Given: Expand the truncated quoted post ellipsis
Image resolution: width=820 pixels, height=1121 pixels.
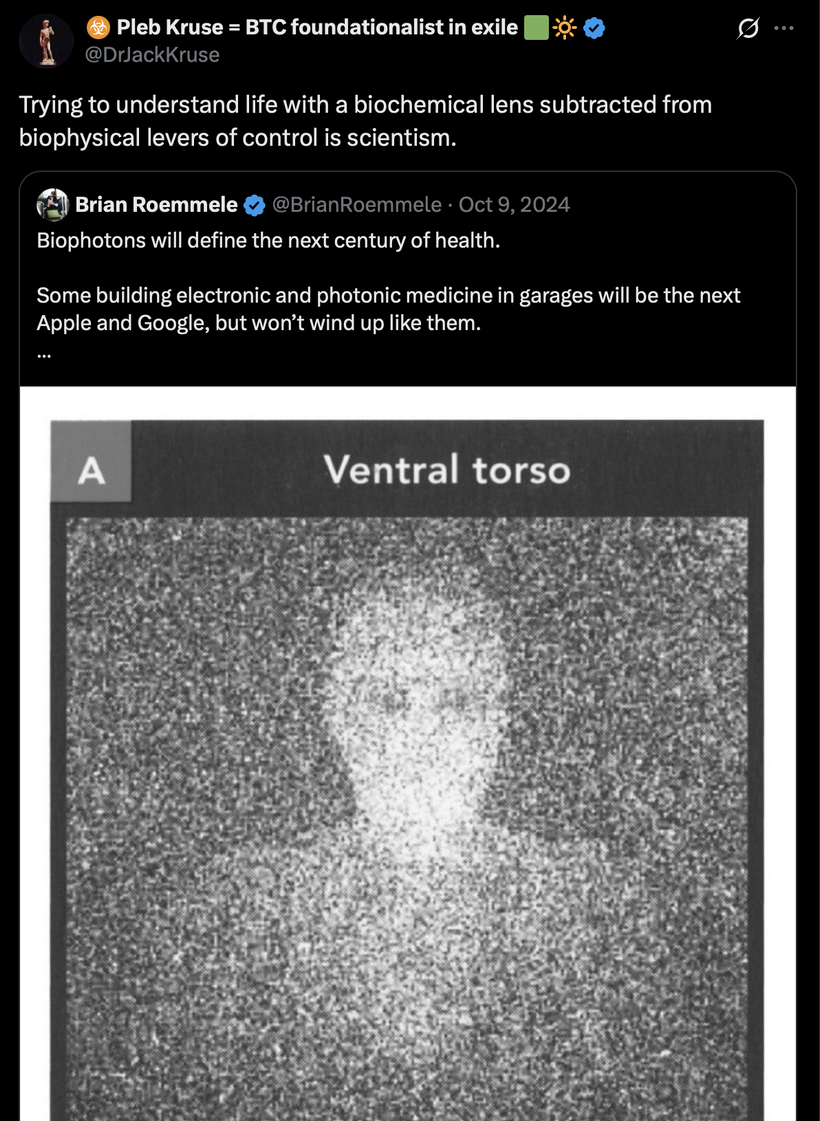Looking at the screenshot, I should pos(44,352).
